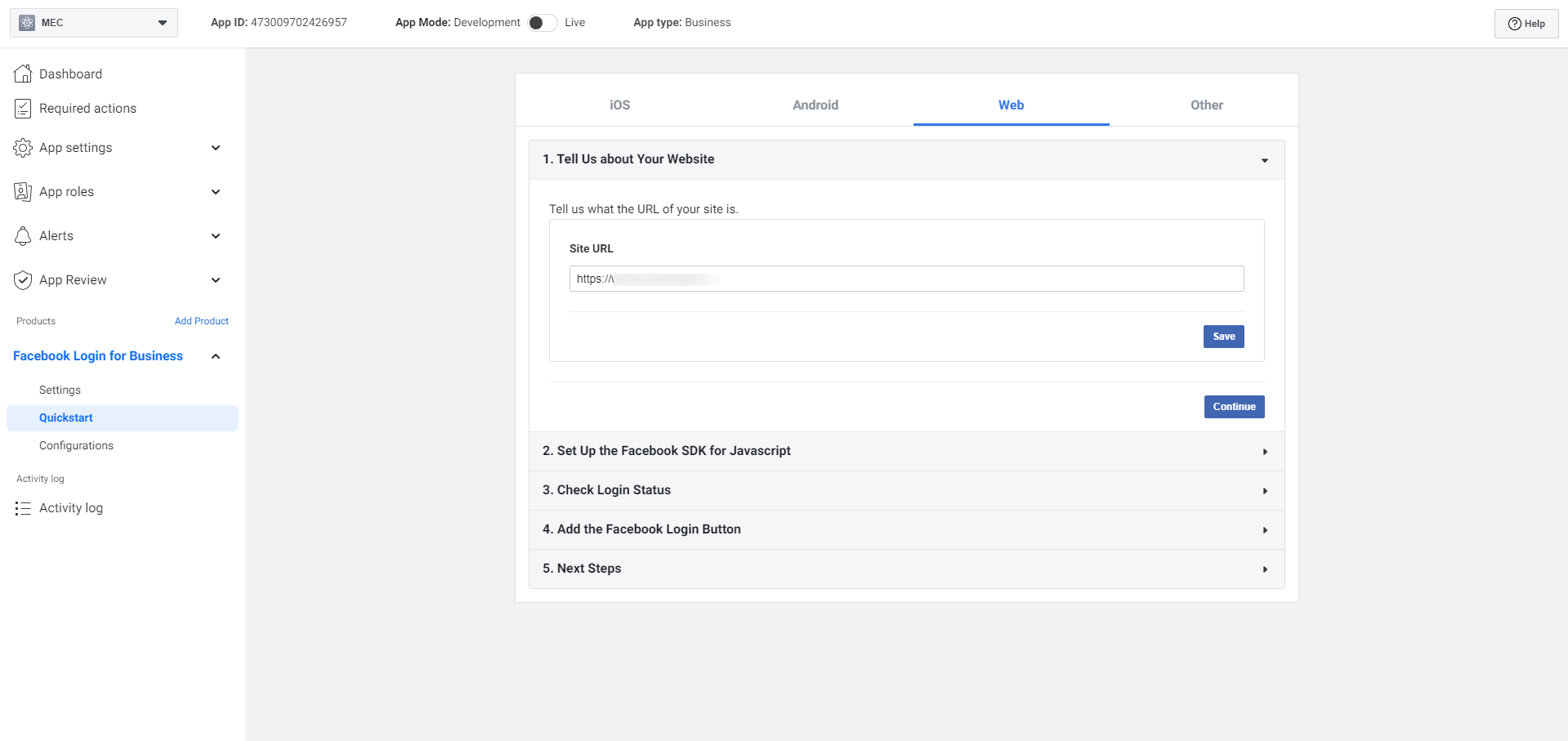This screenshot has height=741, width=1568.
Task: Open Help in the top bar
Action: 1526,24
